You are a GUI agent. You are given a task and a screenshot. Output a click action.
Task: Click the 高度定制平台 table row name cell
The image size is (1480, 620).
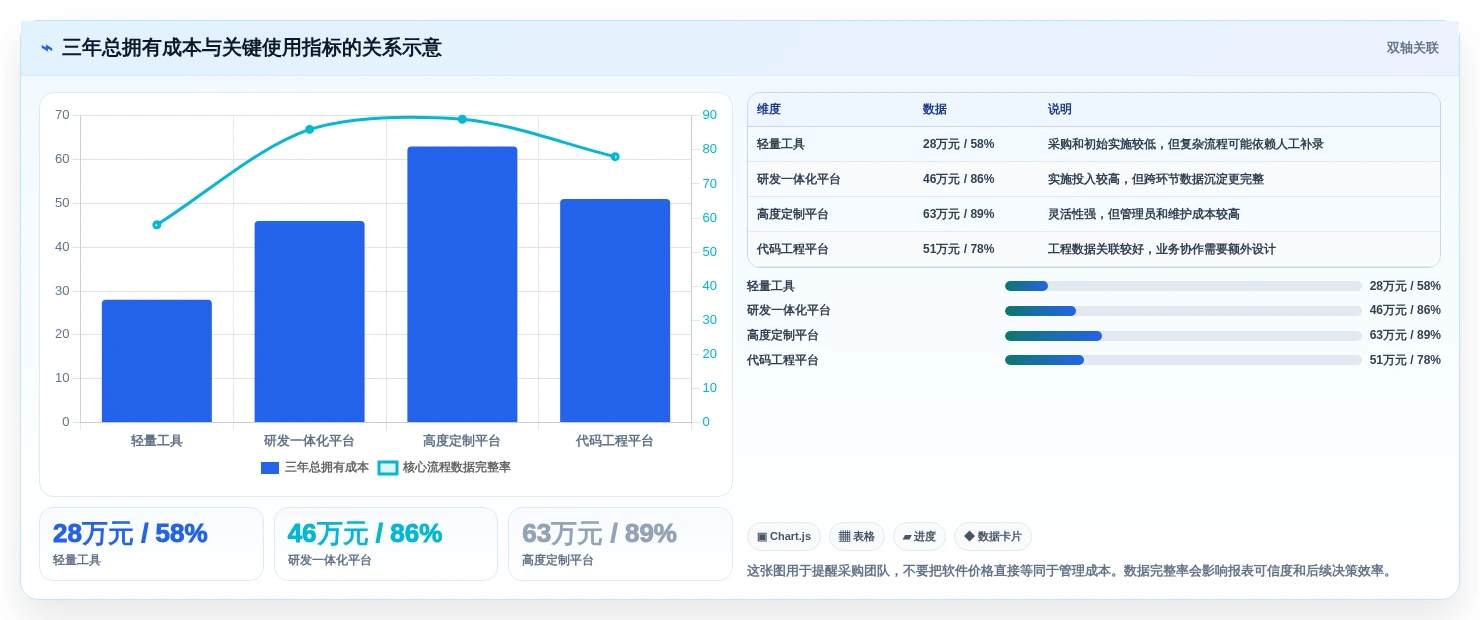(x=793, y=214)
